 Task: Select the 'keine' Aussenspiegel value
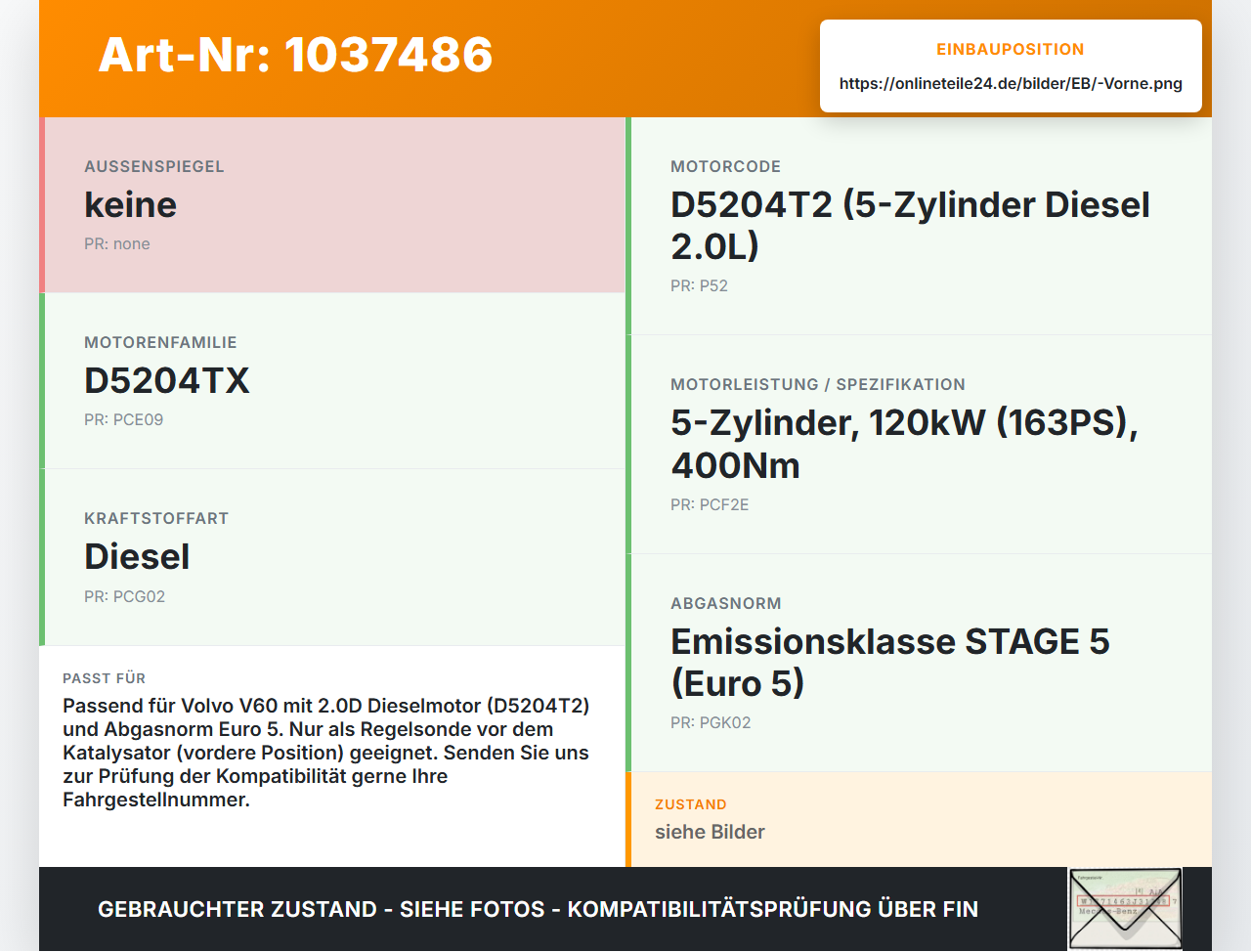click(130, 205)
